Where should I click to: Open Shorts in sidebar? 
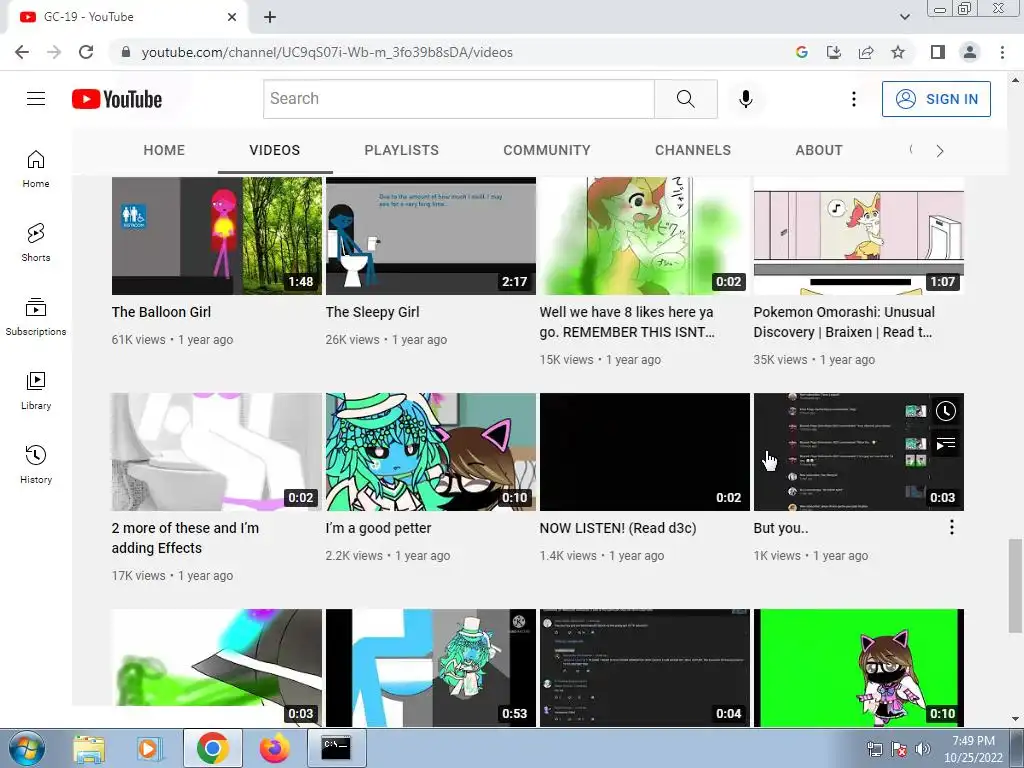point(36,243)
